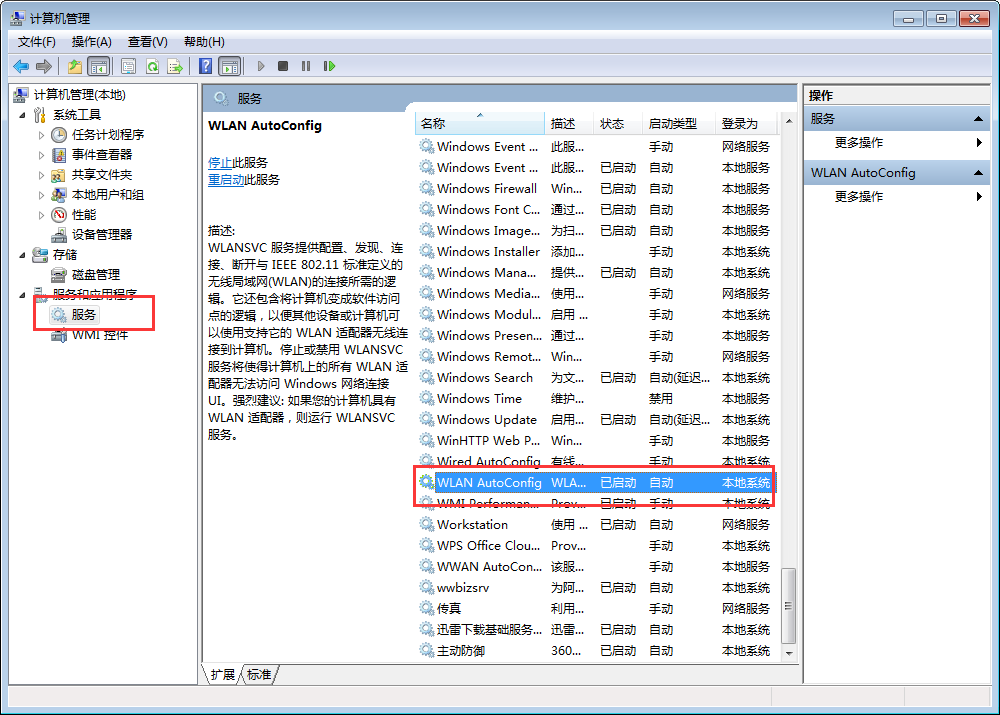The height and width of the screenshot is (715, 1000).
Task: Click services list scroll down arrow
Action: point(789,653)
